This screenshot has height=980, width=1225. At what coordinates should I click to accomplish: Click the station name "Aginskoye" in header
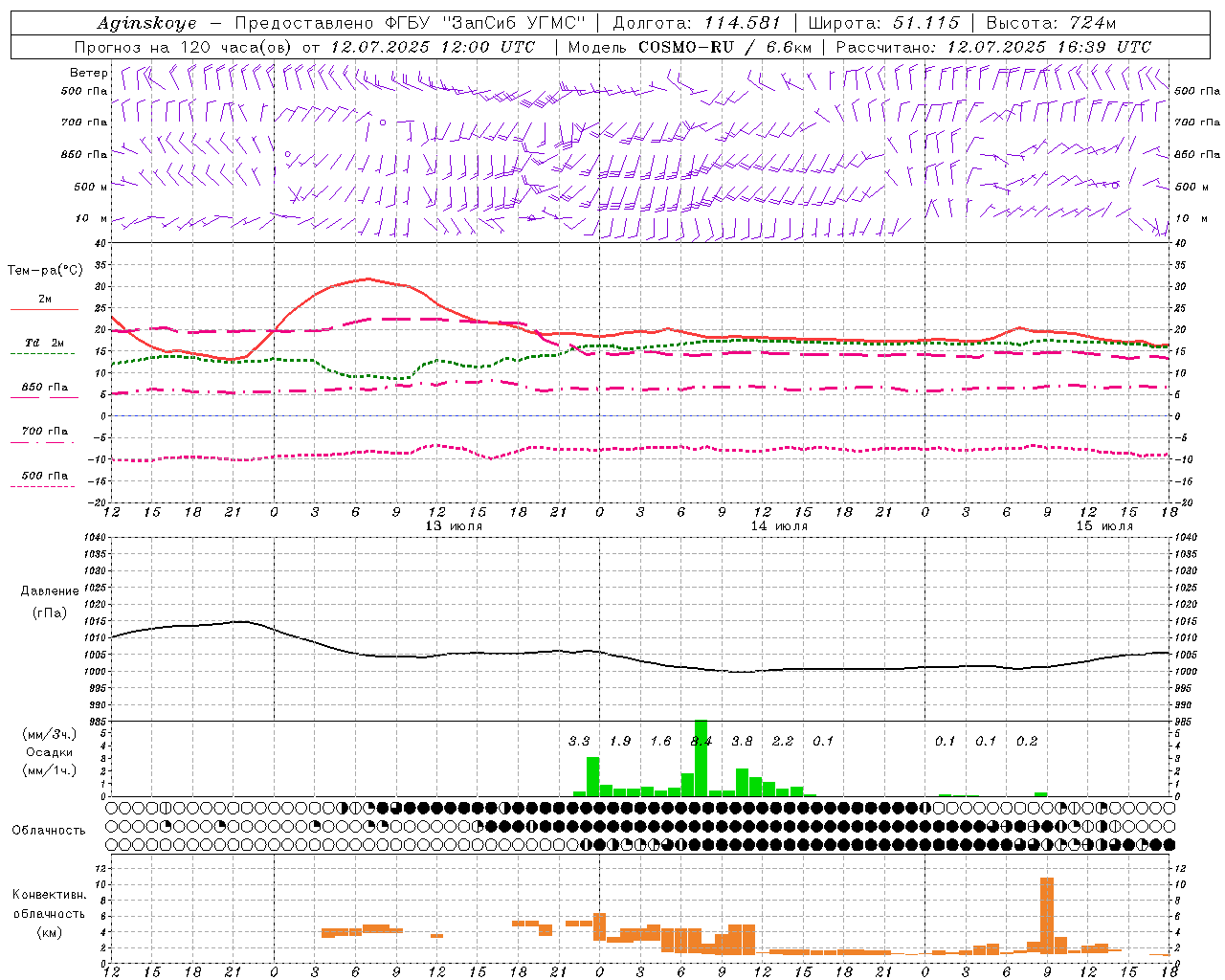point(146,23)
